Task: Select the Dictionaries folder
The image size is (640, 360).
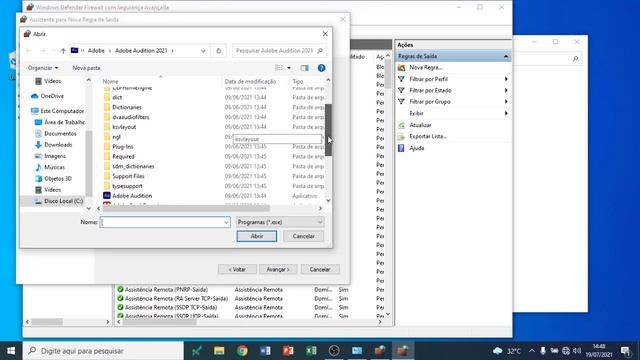Action: point(127,107)
